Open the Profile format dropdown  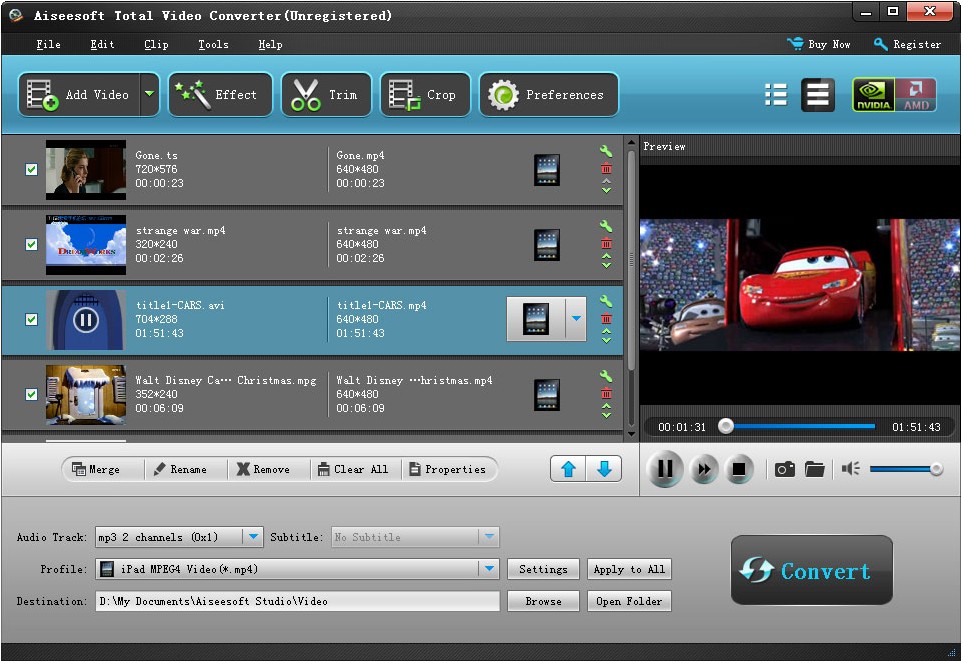click(x=490, y=569)
